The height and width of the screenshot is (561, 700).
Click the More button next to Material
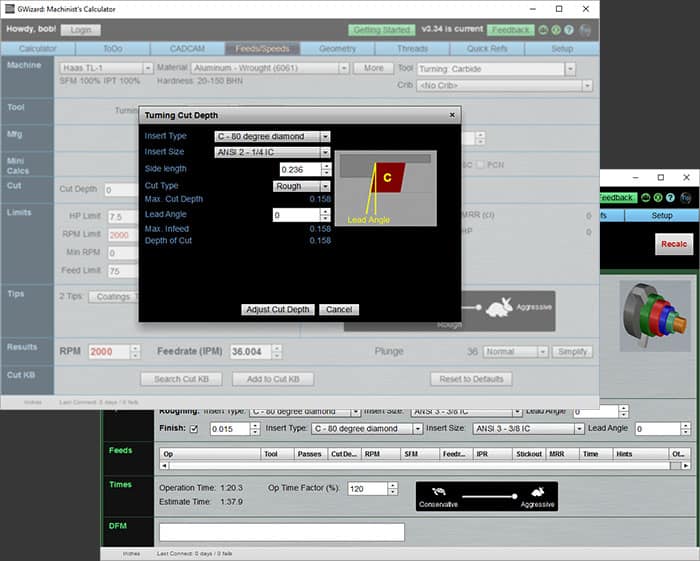pos(374,68)
